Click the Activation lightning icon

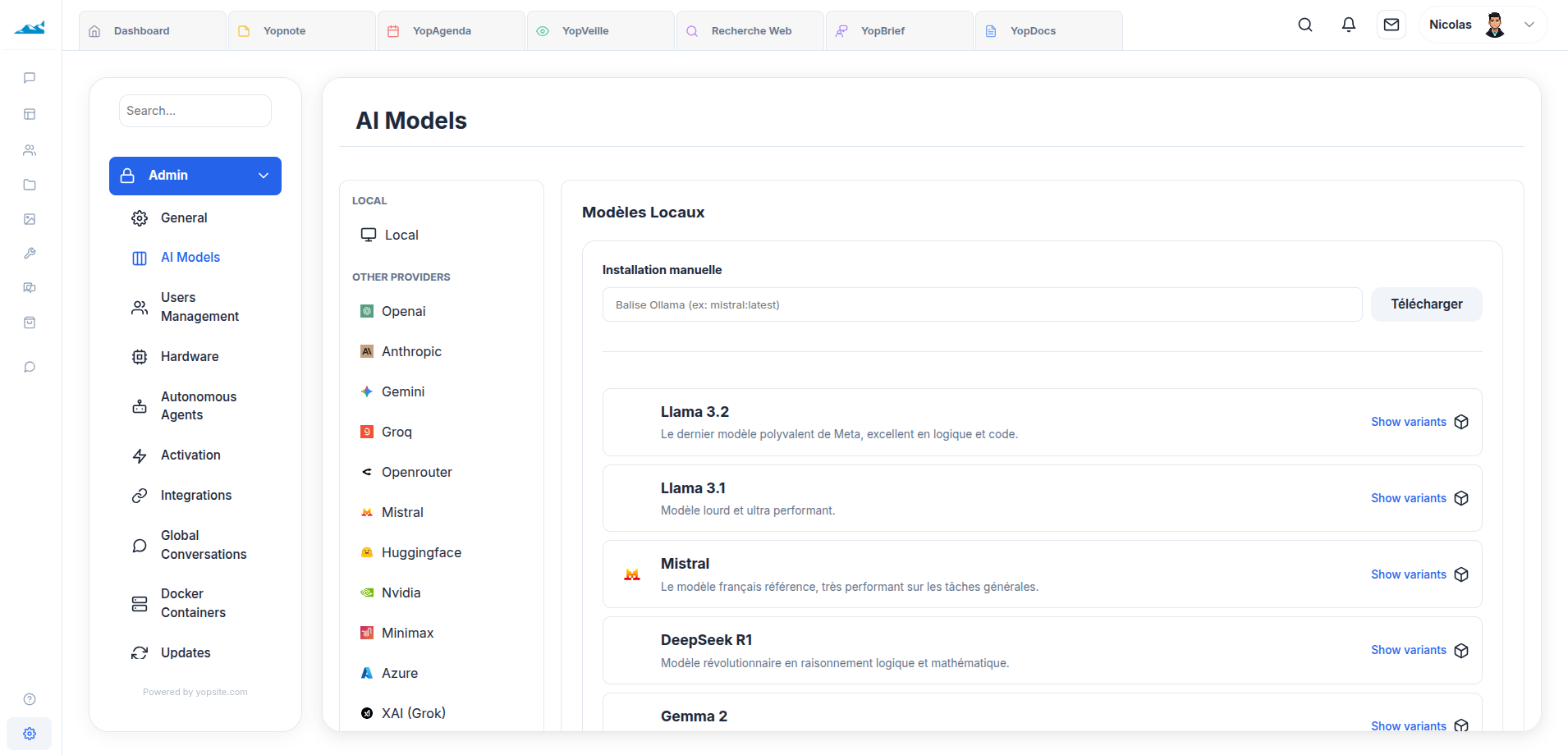[140, 455]
